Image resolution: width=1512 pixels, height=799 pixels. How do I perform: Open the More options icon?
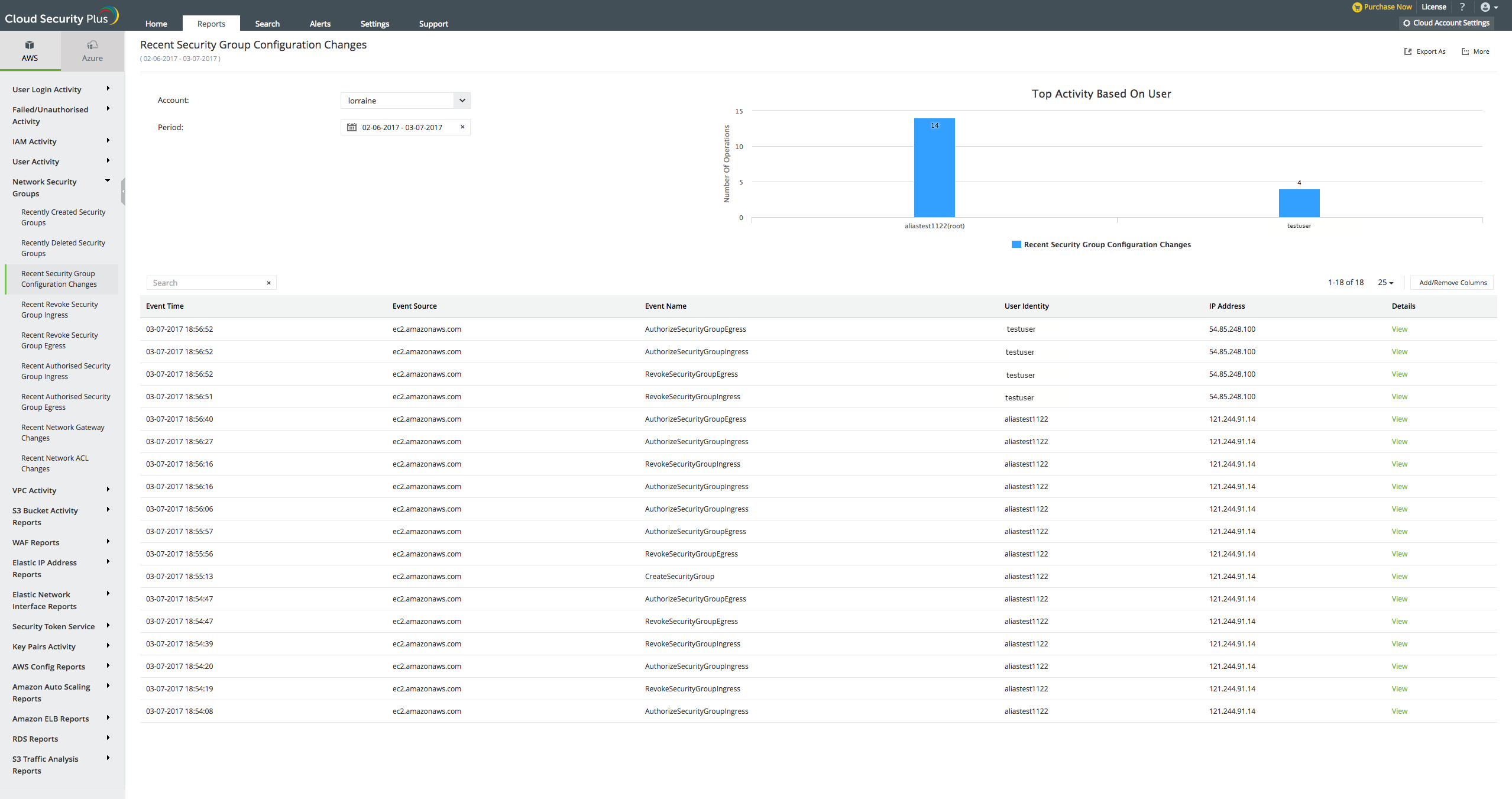1465,51
